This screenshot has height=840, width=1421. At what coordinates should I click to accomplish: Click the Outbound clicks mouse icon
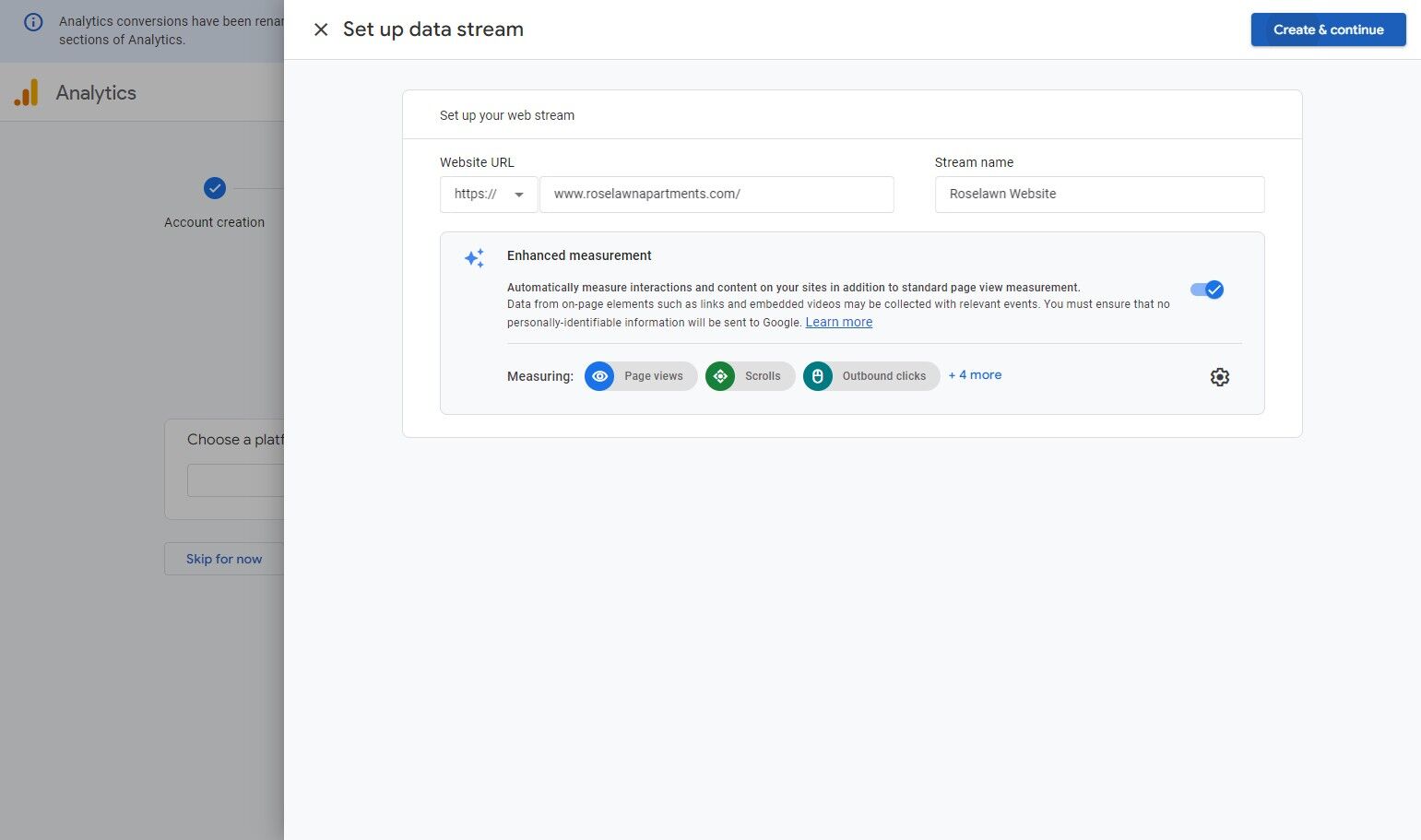[x=818, y=376]
